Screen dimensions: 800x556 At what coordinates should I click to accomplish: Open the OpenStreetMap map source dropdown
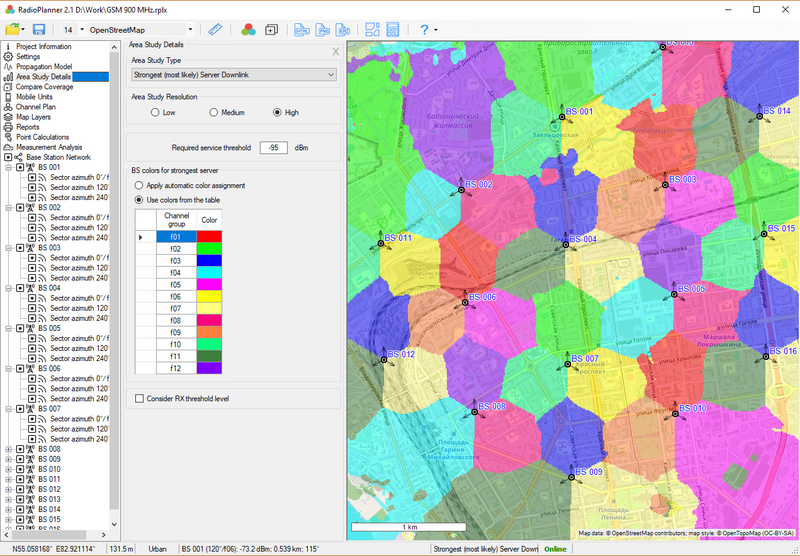140,30
